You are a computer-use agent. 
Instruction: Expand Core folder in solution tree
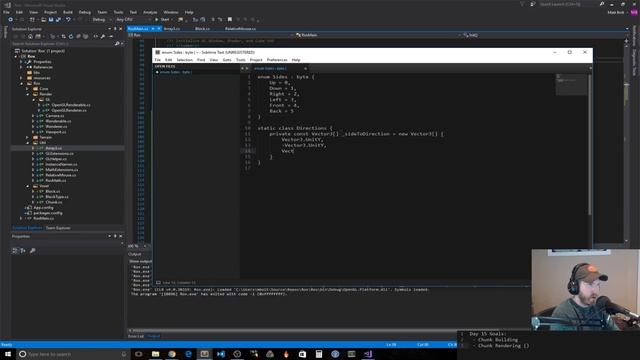tap(27, 89)
